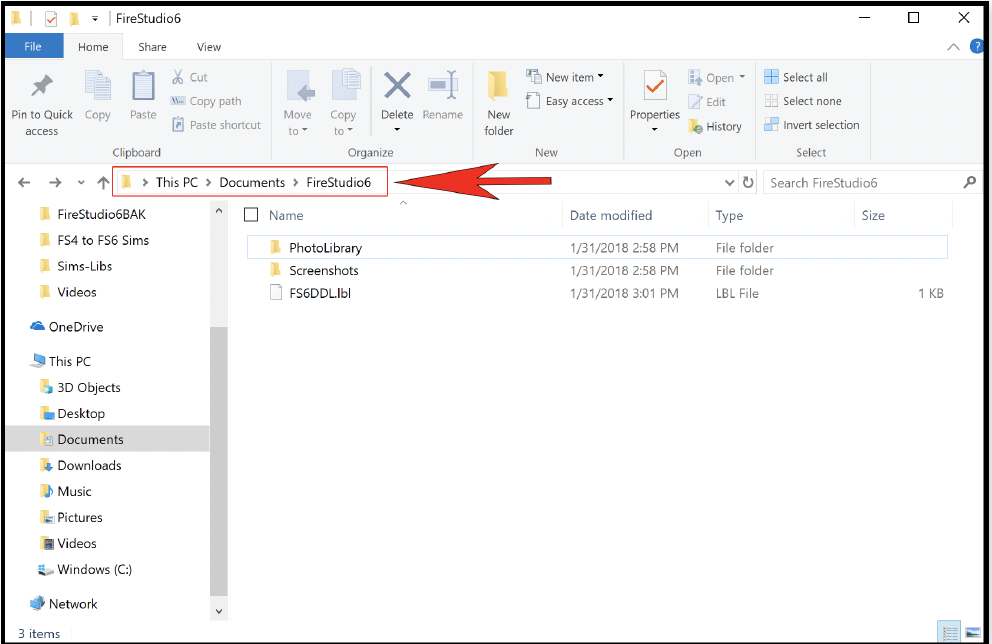Click the Edit command
The image size is (992, 644).
707,102
